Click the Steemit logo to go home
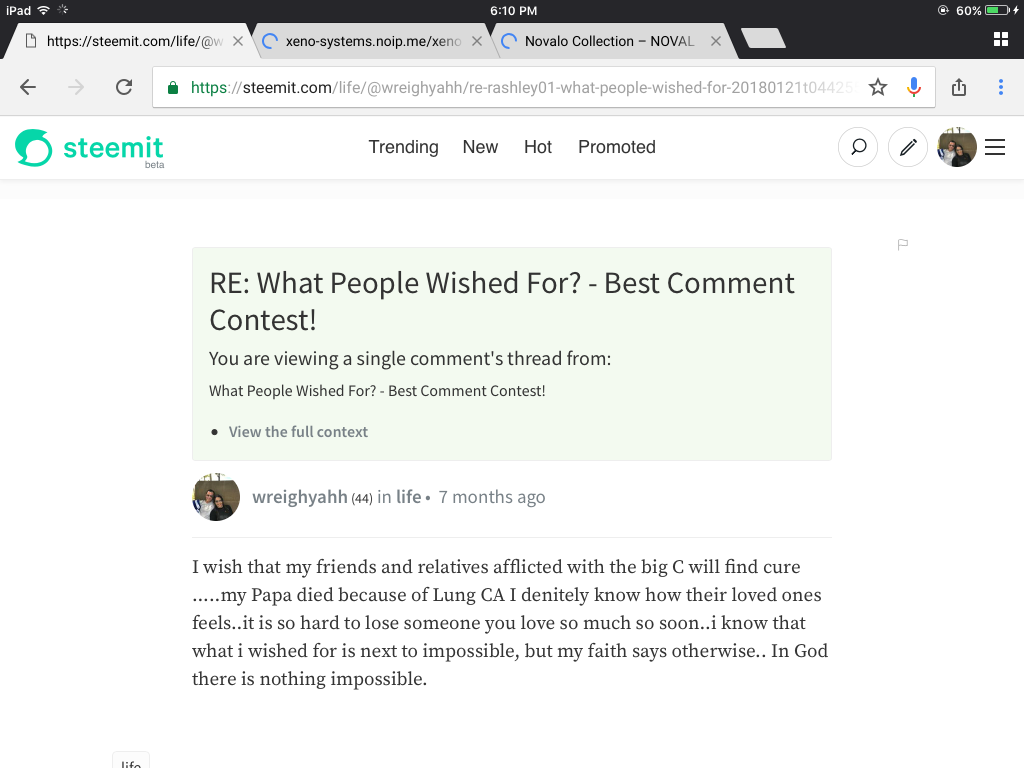1024x768 pixels. pos(88,147)
